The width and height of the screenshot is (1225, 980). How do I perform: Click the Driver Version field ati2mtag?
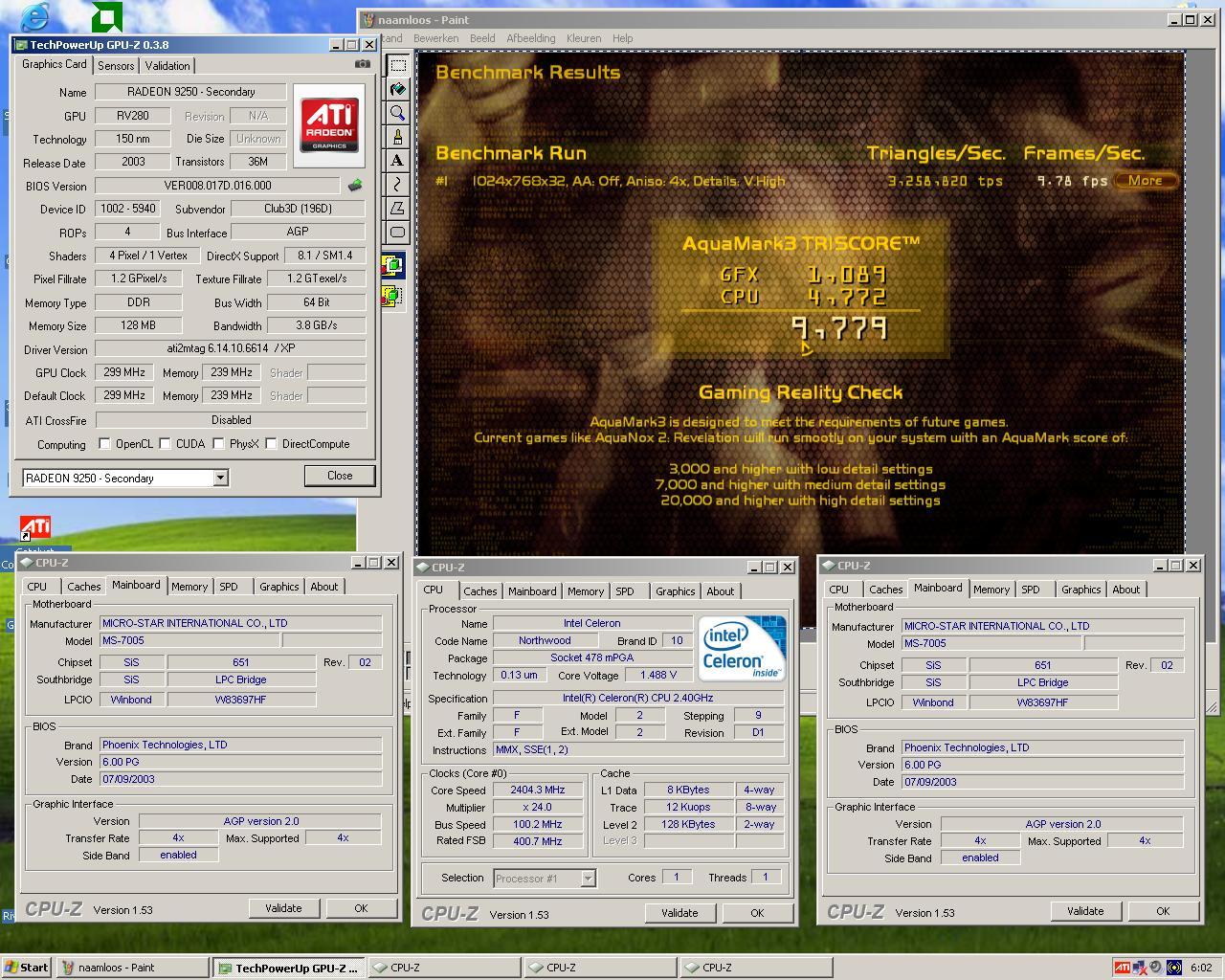(231, 349)
